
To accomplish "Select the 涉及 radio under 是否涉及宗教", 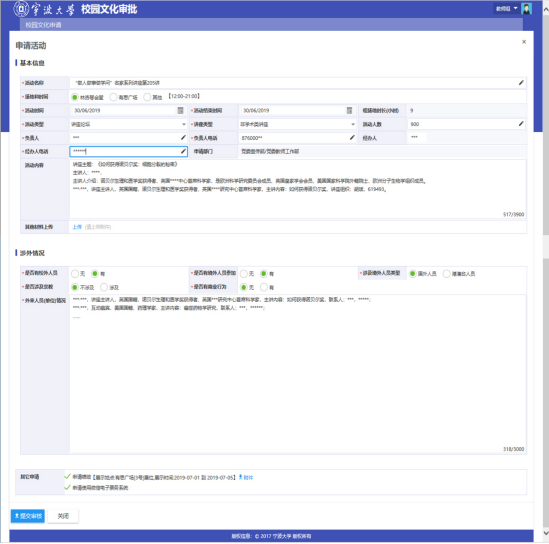I will click(104, 287).
